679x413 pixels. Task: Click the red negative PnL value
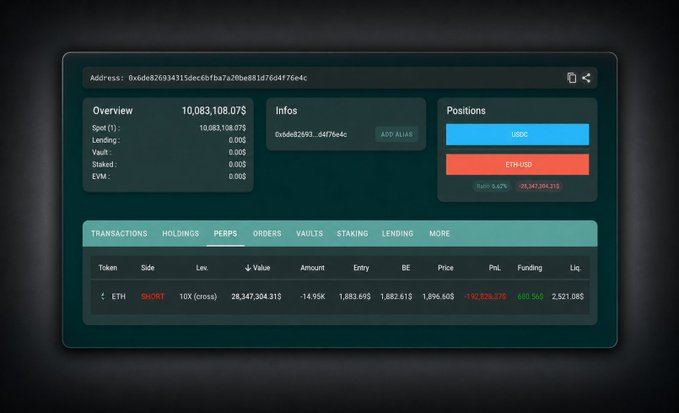(485, 297)
